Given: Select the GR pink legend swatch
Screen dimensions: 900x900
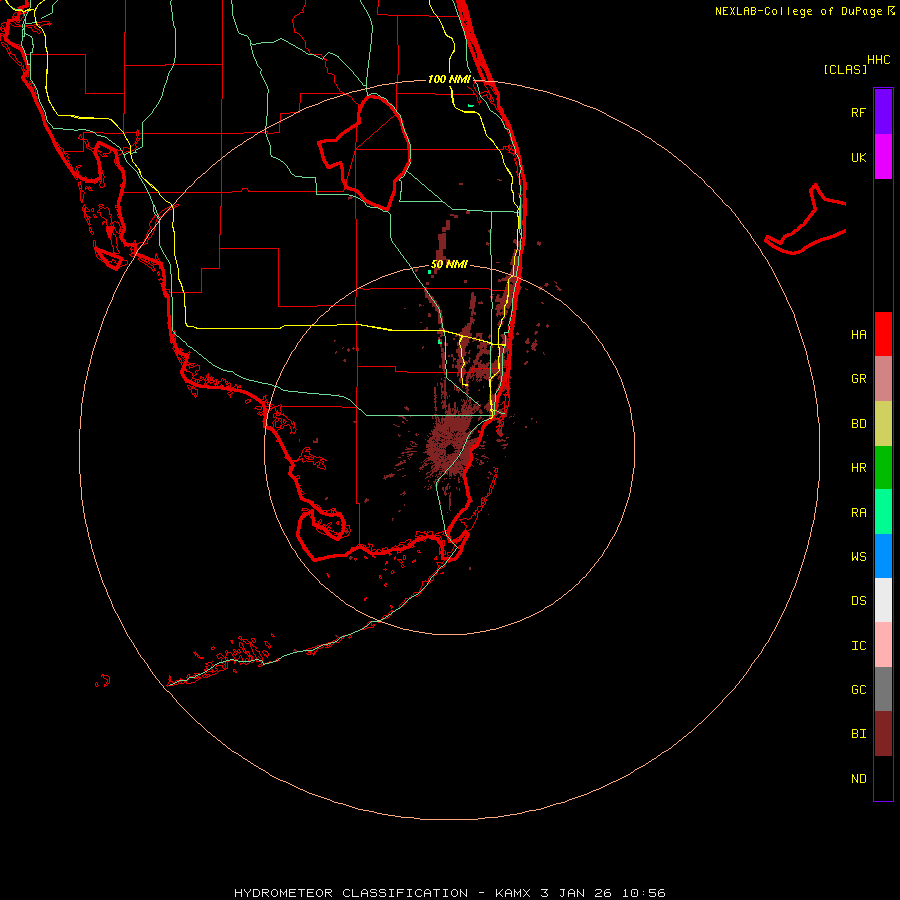Looking at the screenshot, I should coord(883,379).
